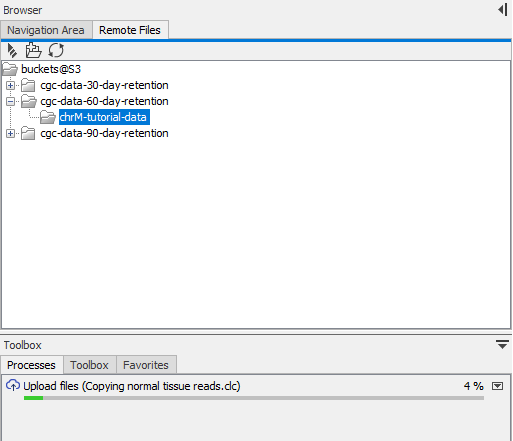513x441 pixels.
Task: Expand the cgc-data-30-day-retention folder
Action: pyautogui.click(x=10, y=85)
